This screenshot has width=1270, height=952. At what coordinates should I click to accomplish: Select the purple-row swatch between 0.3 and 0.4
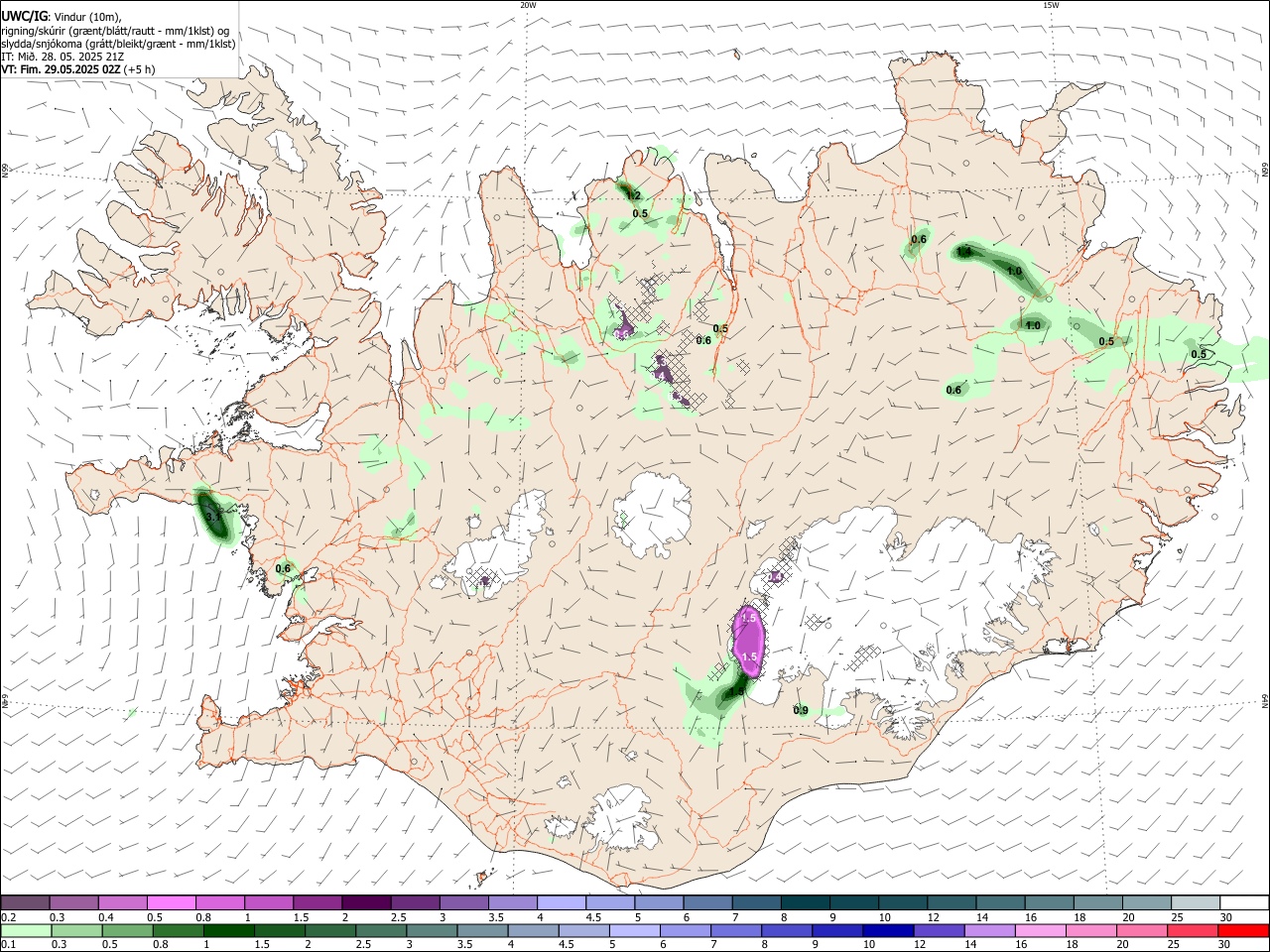click(x=73, y=903)
